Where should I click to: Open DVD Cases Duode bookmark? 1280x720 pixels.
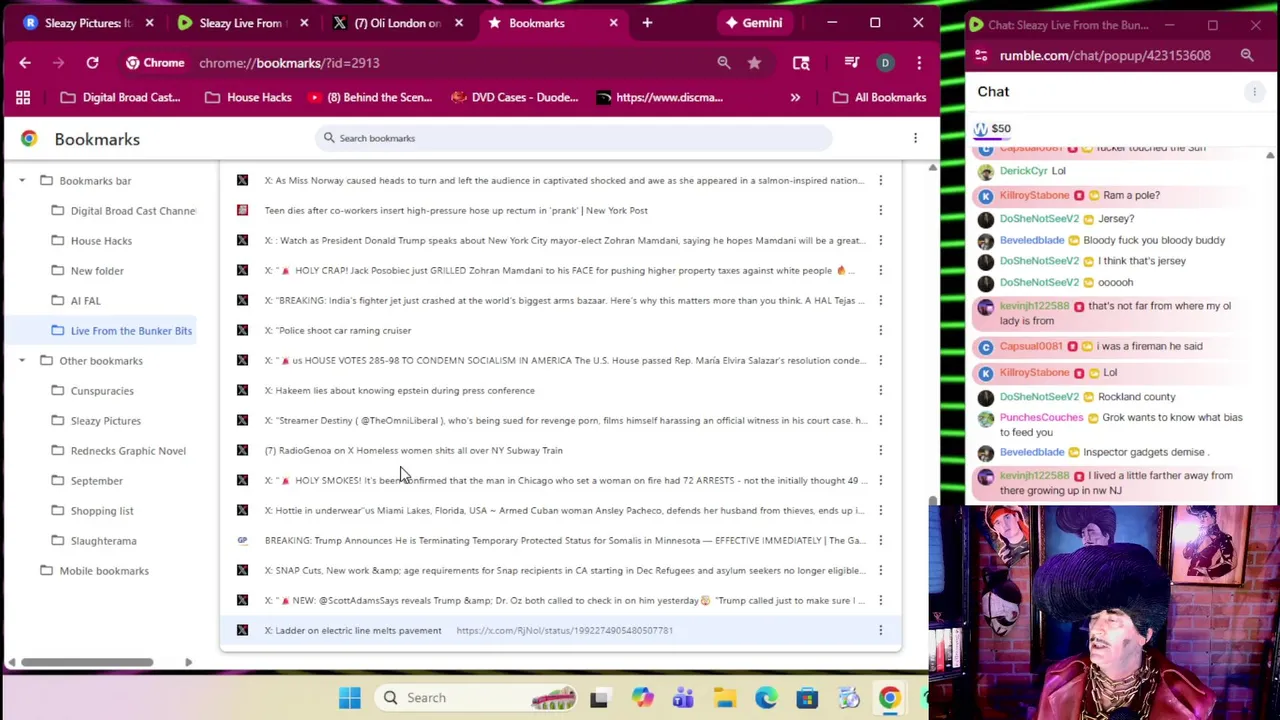(515, 97)
